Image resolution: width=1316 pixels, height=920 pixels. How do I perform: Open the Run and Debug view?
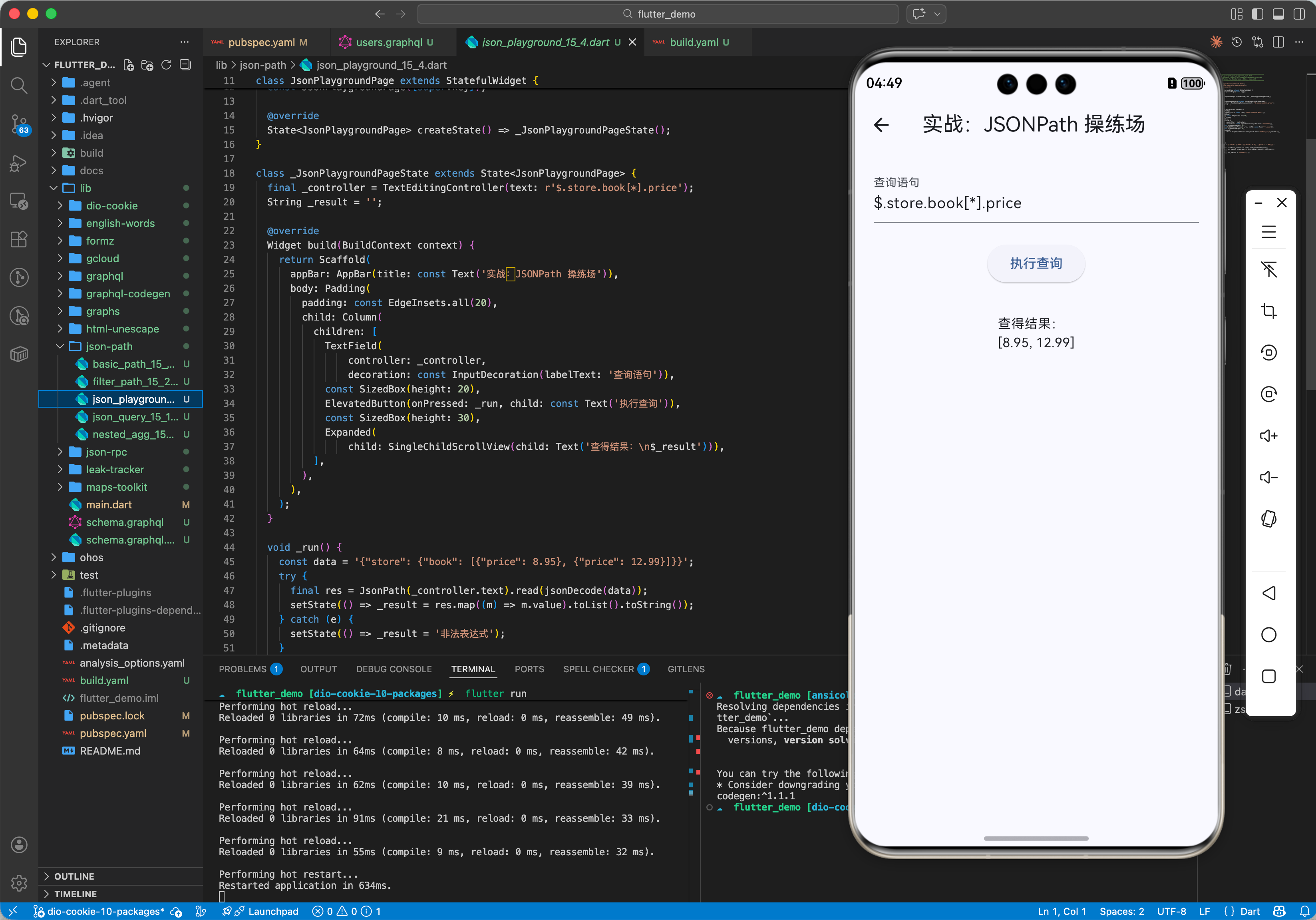click(x=19, y=163)
